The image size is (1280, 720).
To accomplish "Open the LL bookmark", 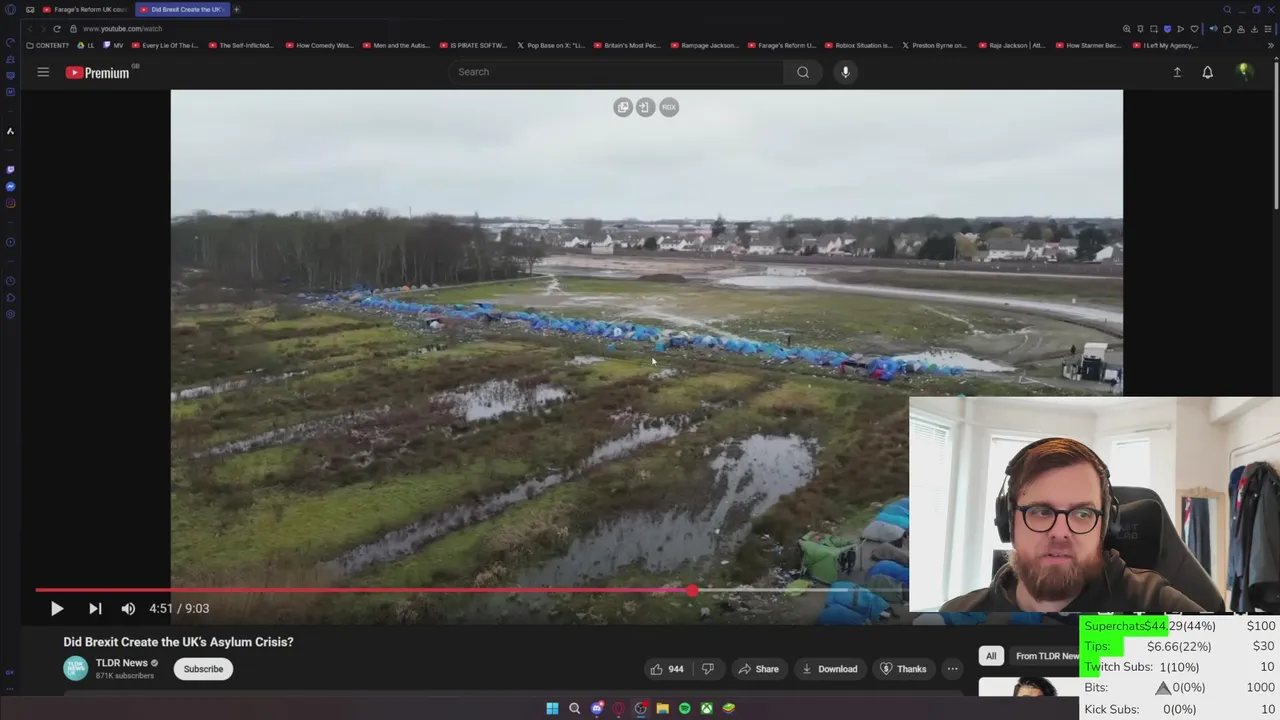I will tap(86, 45).
